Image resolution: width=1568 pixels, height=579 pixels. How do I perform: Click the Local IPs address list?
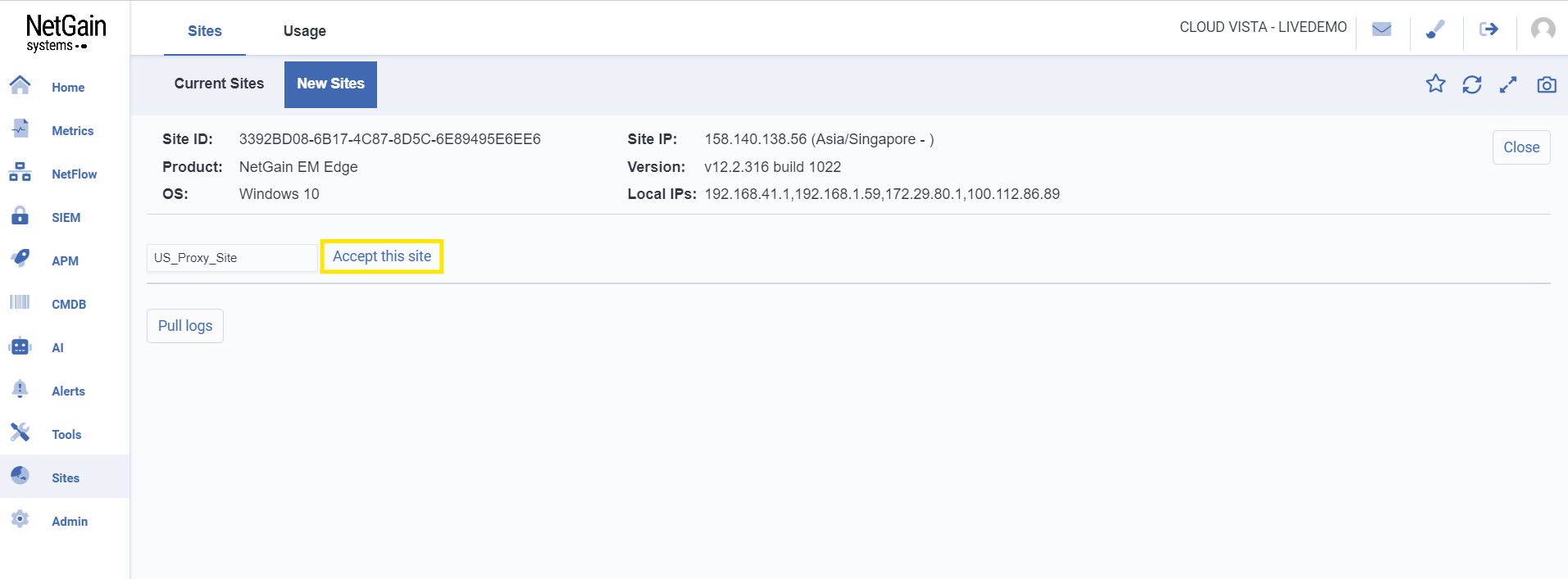click(882, 194)
